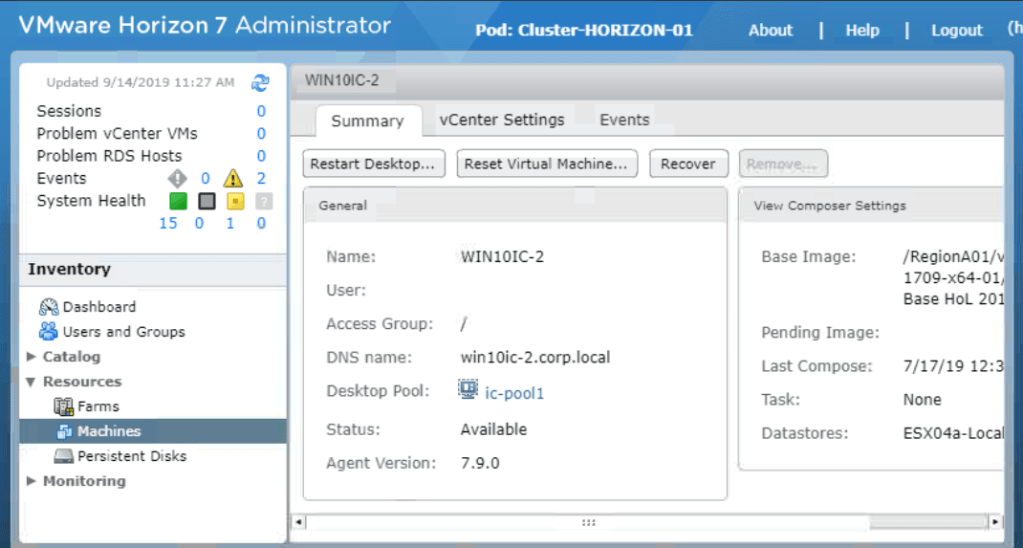
Task: Click the green System Health status icon
Action: click(x=178, y=201)
